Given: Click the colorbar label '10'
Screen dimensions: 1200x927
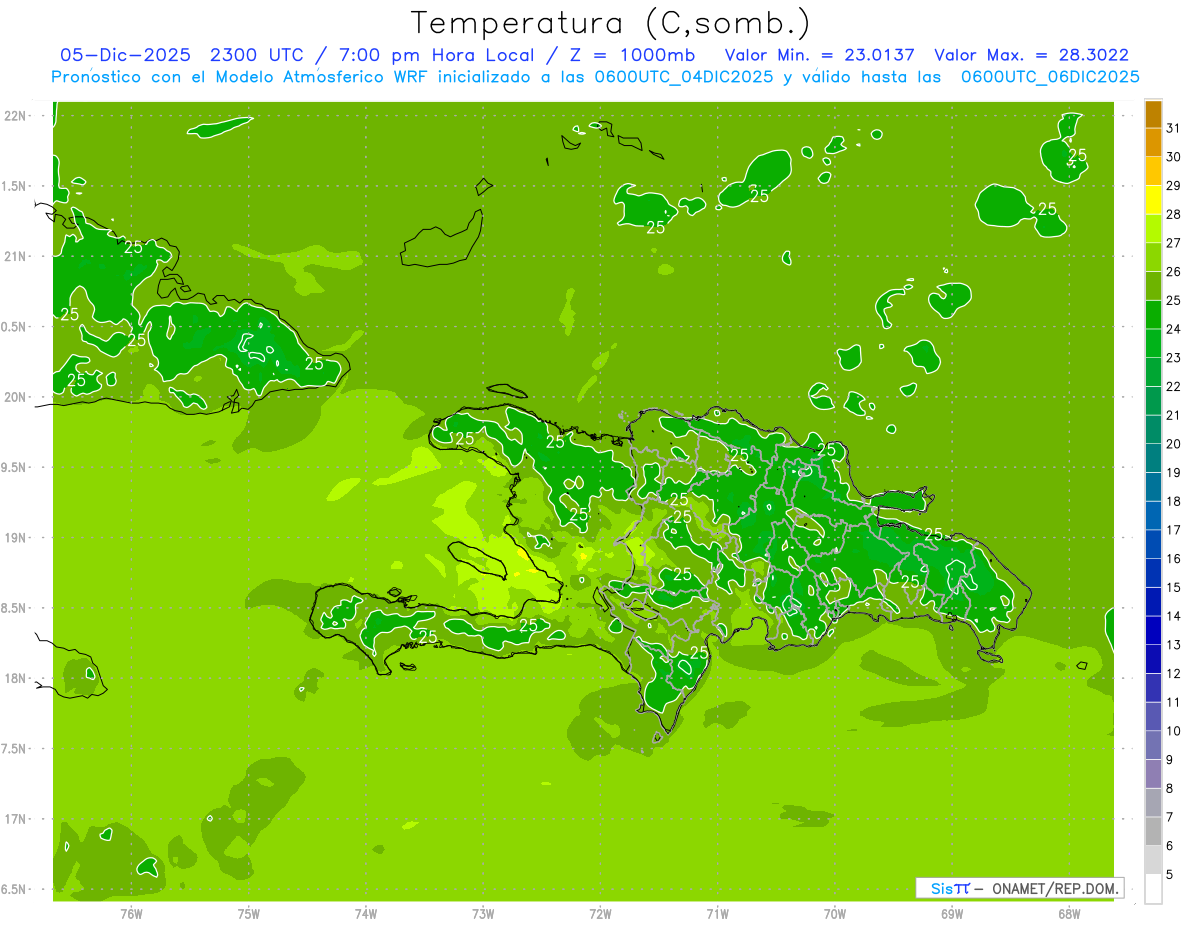Looking at the screenshot, I should coord(1174,731).
